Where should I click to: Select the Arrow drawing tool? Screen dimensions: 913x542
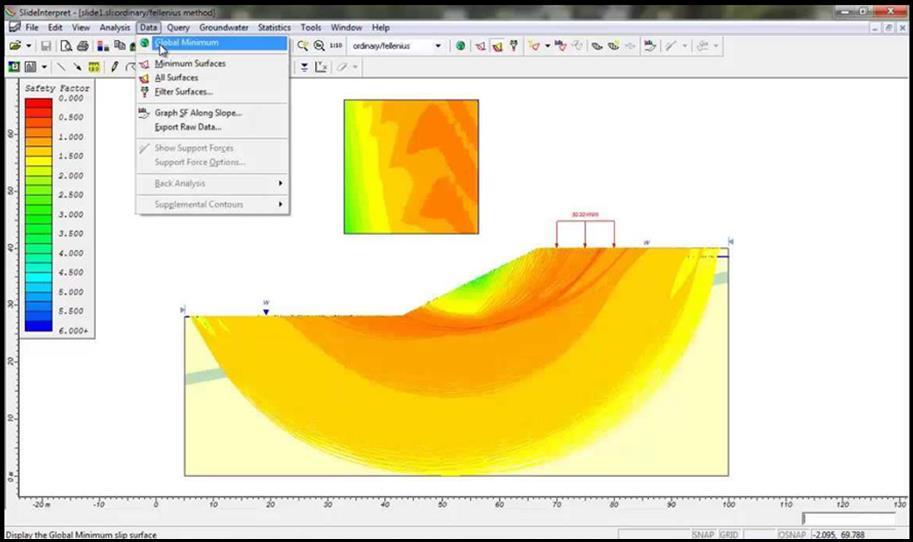(77, 67)
